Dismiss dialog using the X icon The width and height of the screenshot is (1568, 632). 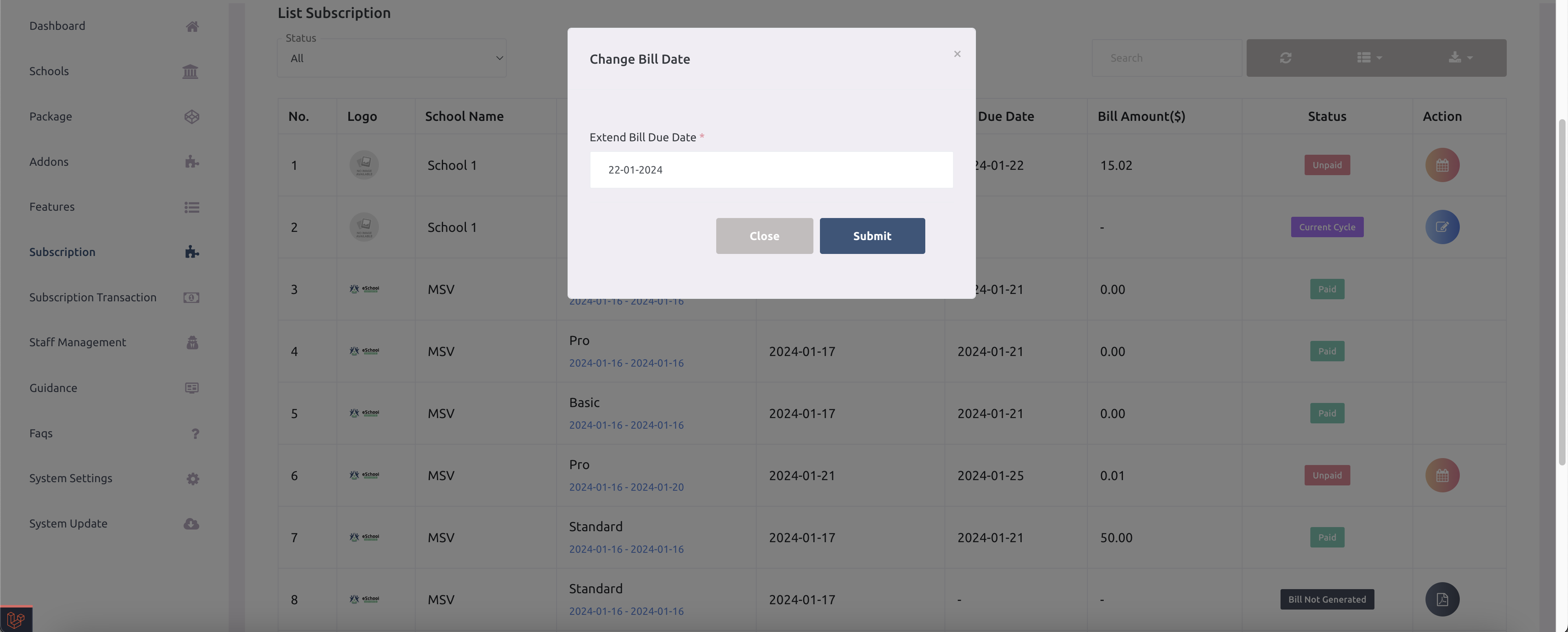(x=957, y=54)
